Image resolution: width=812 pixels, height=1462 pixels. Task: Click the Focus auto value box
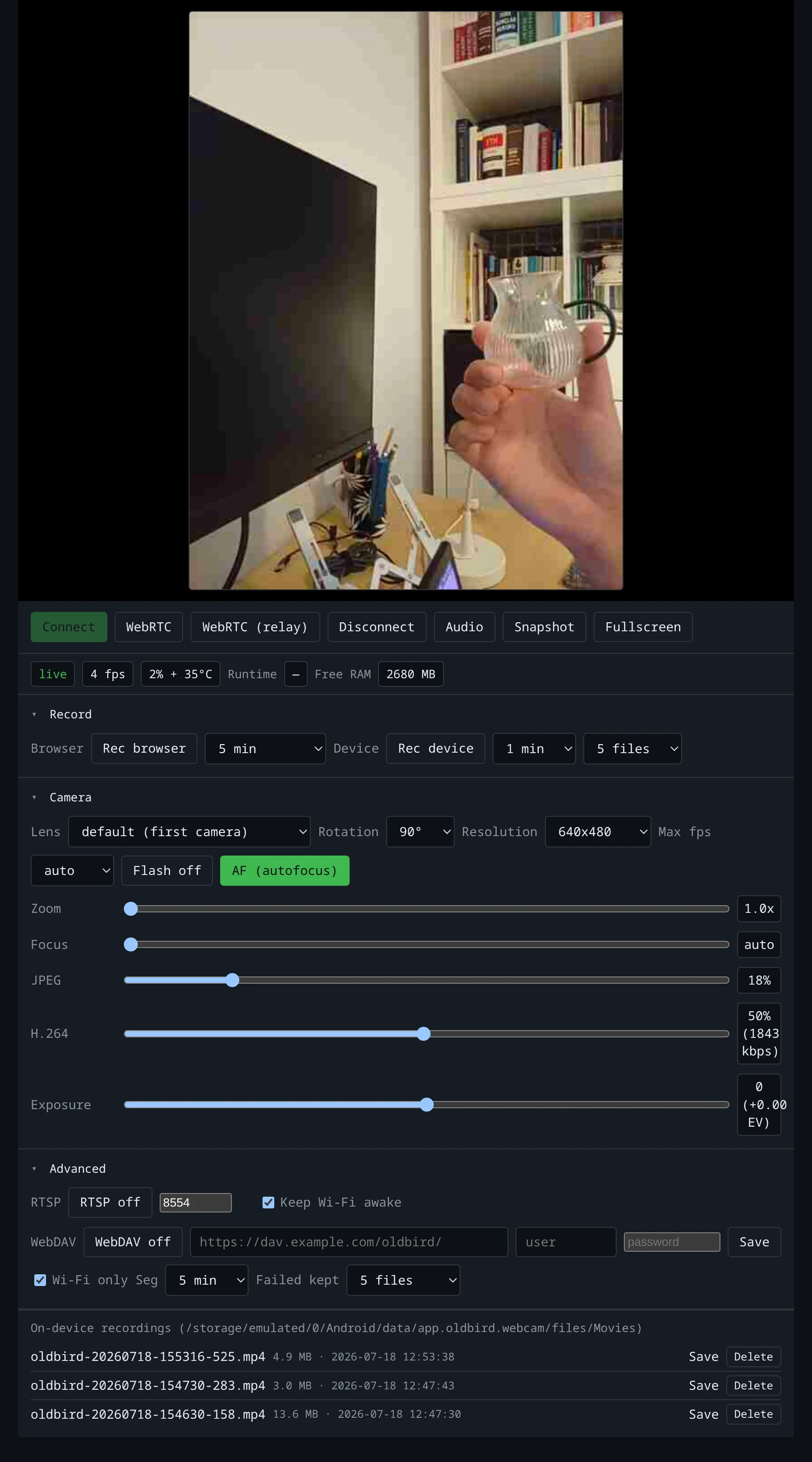759,944
